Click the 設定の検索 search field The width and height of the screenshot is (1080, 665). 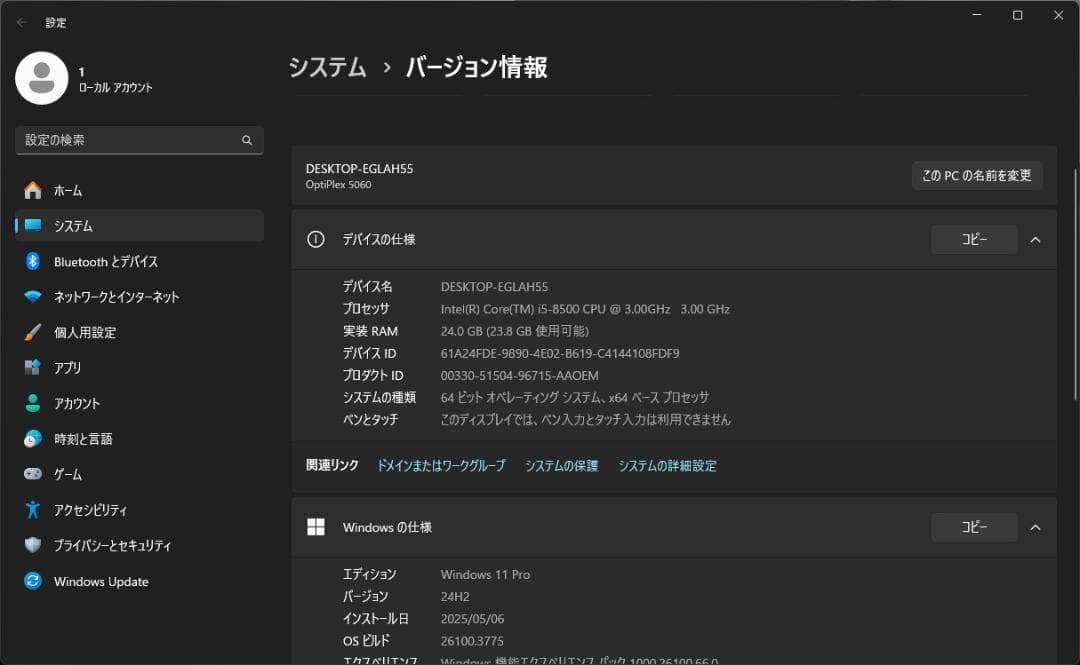(139, 140)
